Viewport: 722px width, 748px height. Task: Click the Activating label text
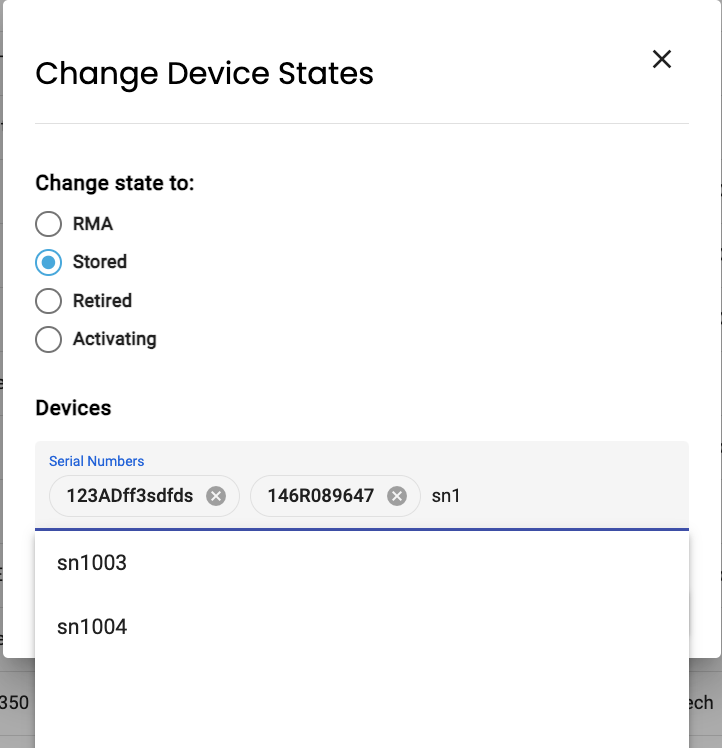[115, 339]
